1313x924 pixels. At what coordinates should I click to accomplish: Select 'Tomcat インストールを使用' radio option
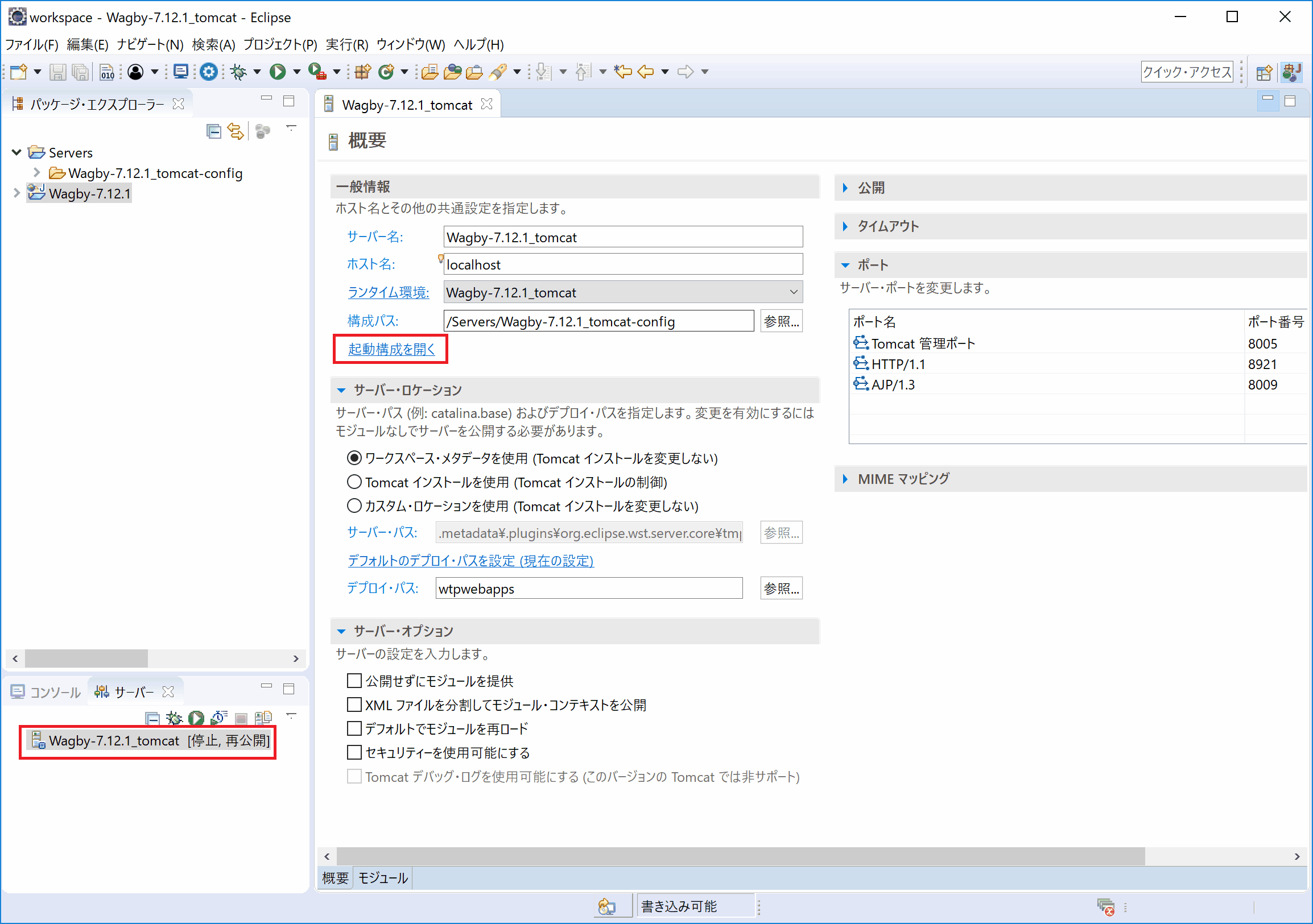354,482
